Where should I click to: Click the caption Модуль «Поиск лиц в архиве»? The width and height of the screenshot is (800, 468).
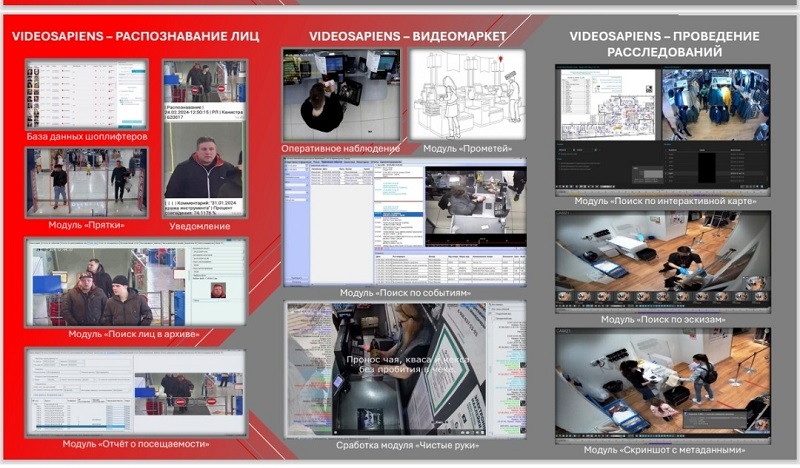click(x=134, y=334)
